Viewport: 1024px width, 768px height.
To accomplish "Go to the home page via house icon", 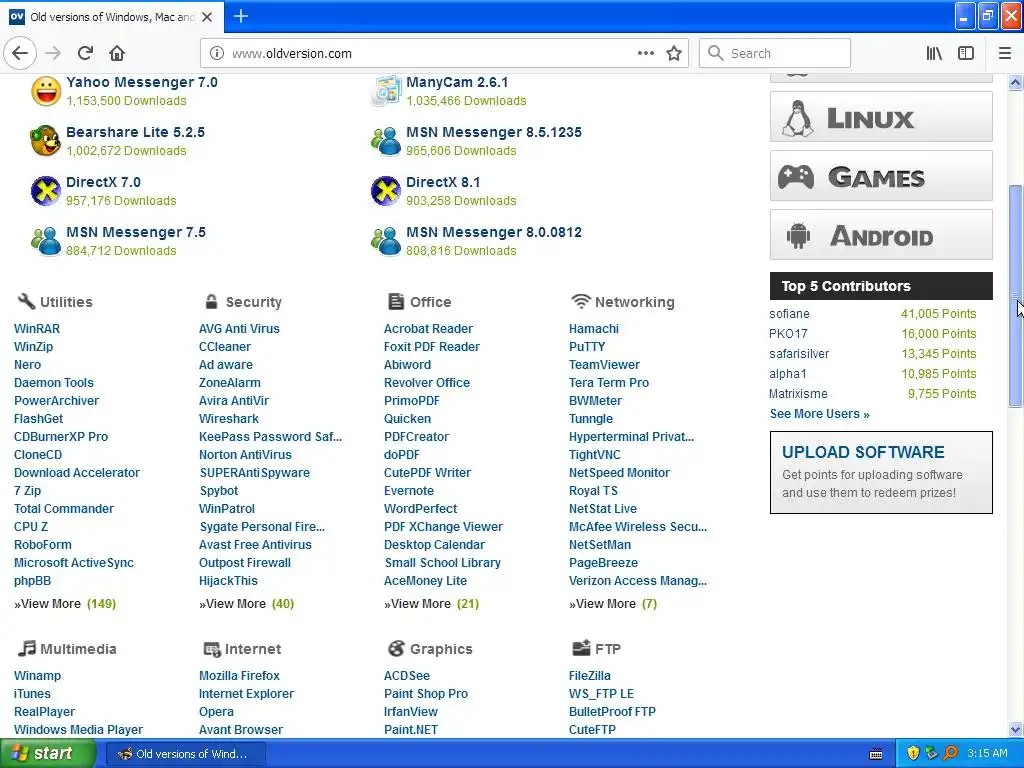I will pyautogui.click(x=117, y=53).
